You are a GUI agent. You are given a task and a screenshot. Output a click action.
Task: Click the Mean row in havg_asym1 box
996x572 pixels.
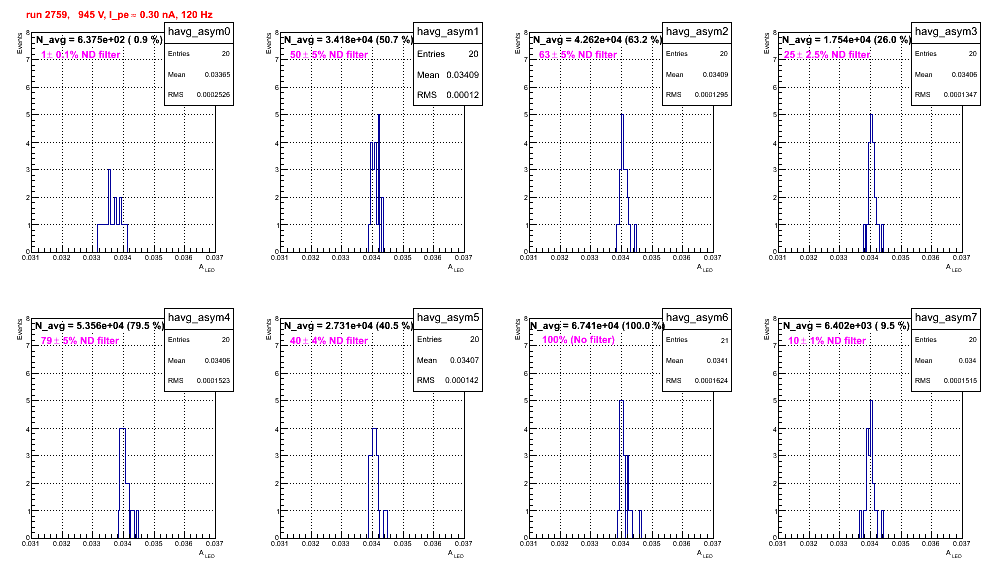(x=448, y=74)
